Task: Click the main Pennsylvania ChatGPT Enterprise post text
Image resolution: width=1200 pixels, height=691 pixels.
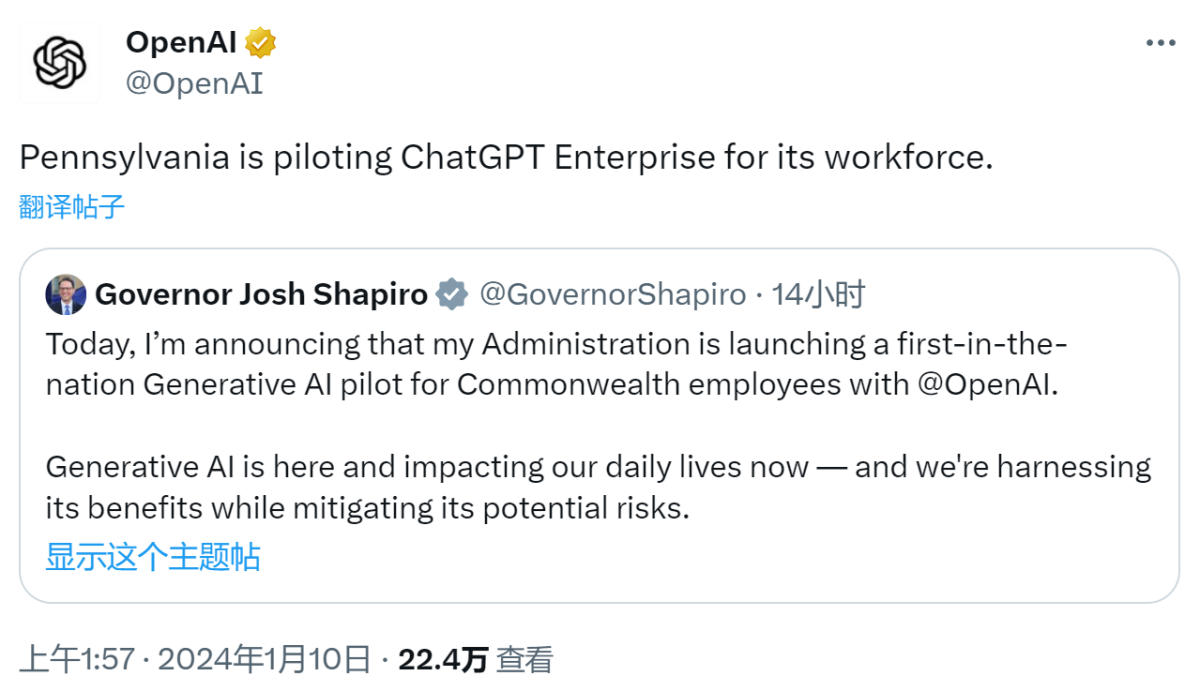Action: click(506, 158)
